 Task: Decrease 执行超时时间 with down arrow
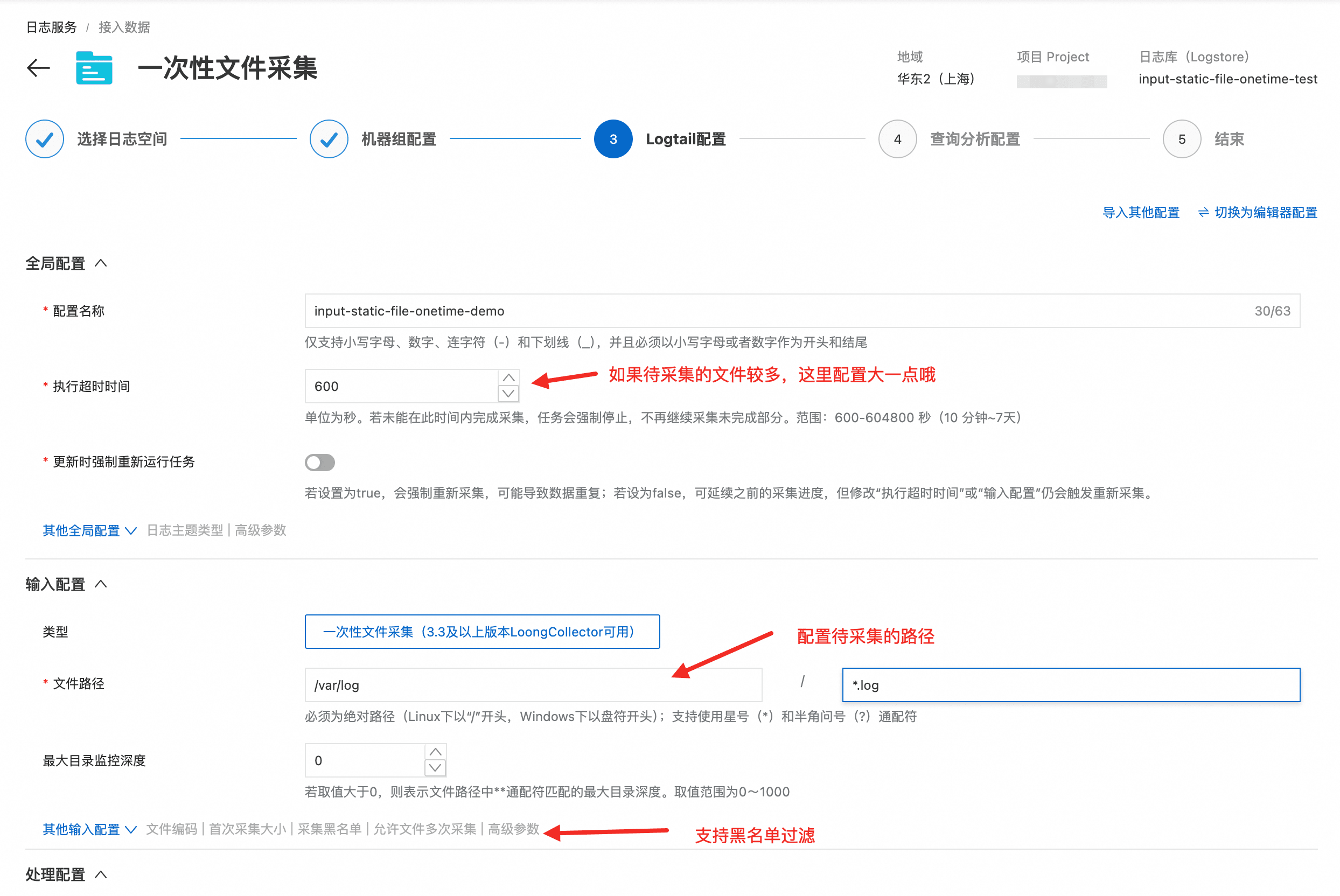point(508,394)
